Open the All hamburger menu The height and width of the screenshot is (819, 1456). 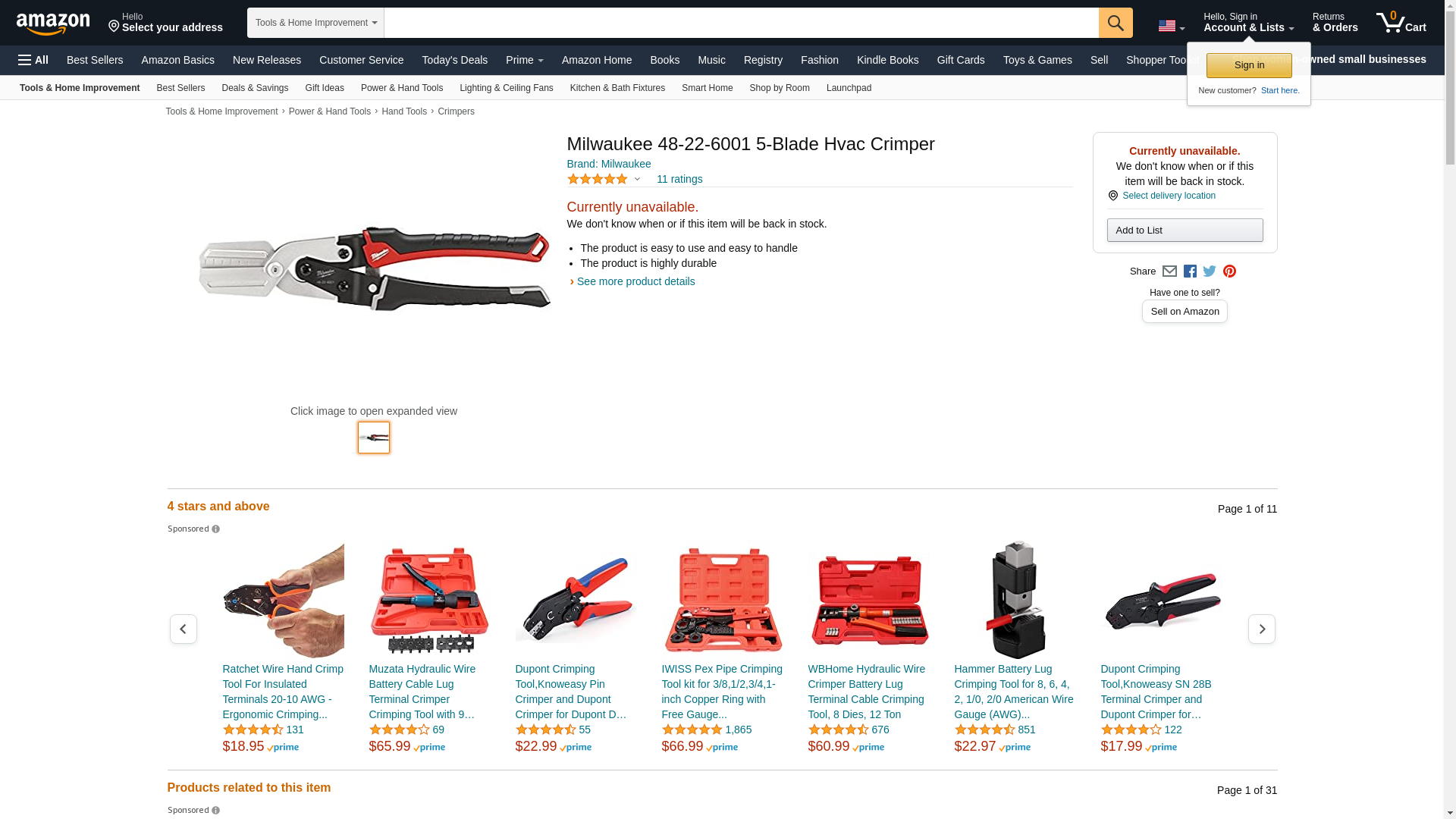point(33,60)
